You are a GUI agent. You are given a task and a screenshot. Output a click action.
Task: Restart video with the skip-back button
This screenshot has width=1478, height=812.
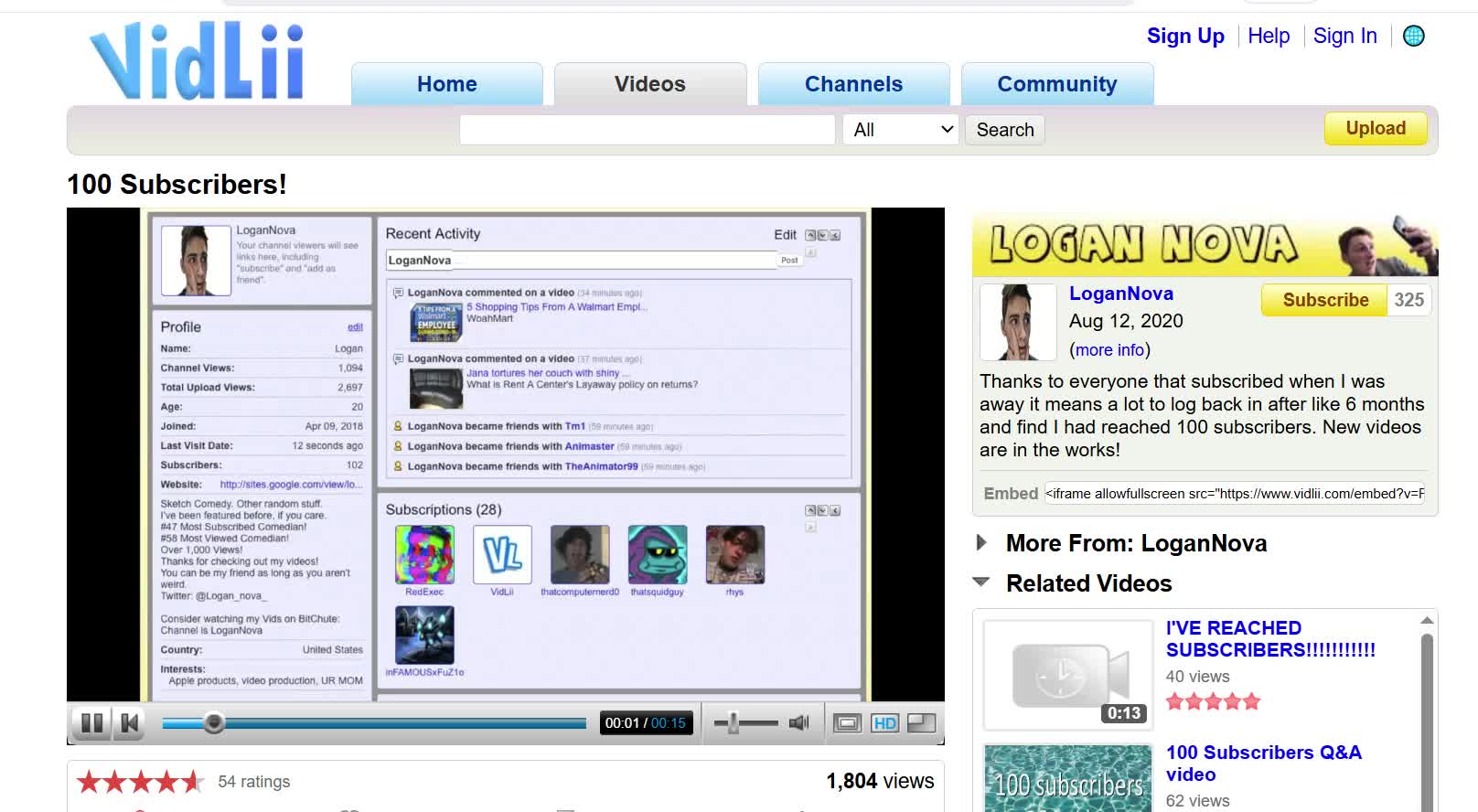130,723
